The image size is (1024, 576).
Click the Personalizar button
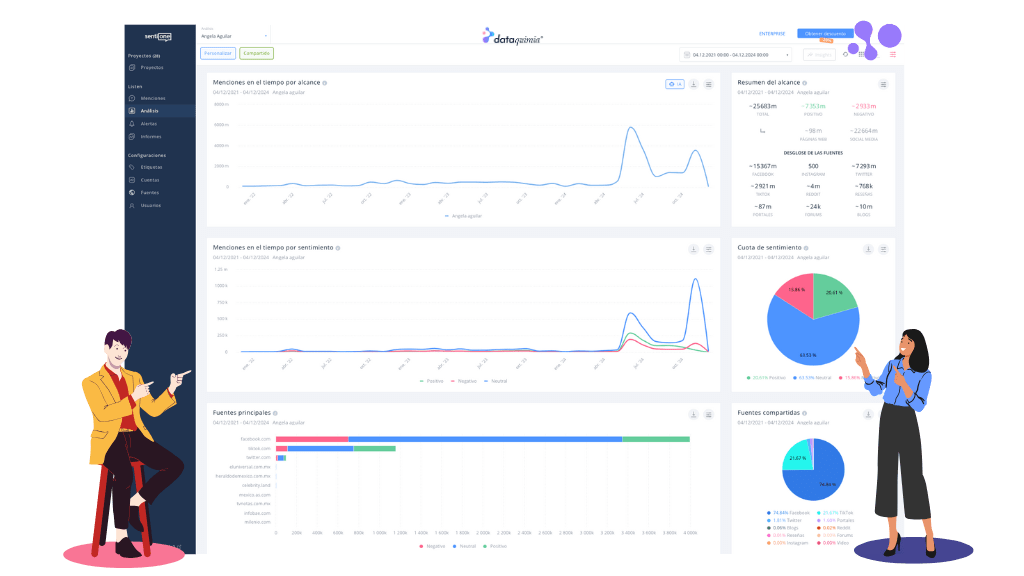(217, 53)
